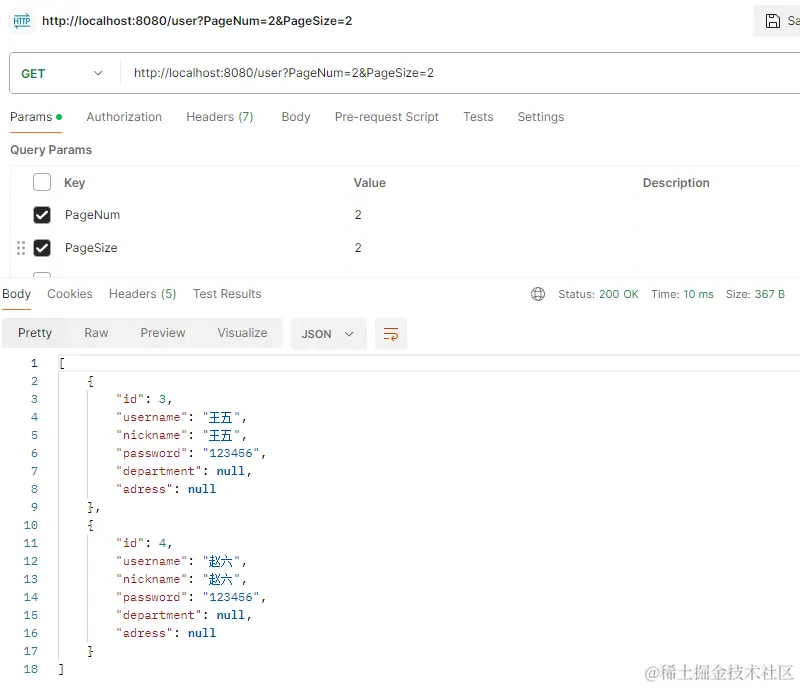Image resolution: width=800 pixels, height=688 pixels.
Task: Uncheck the PageSize parameter checkbox
Action: pos(42,248)
